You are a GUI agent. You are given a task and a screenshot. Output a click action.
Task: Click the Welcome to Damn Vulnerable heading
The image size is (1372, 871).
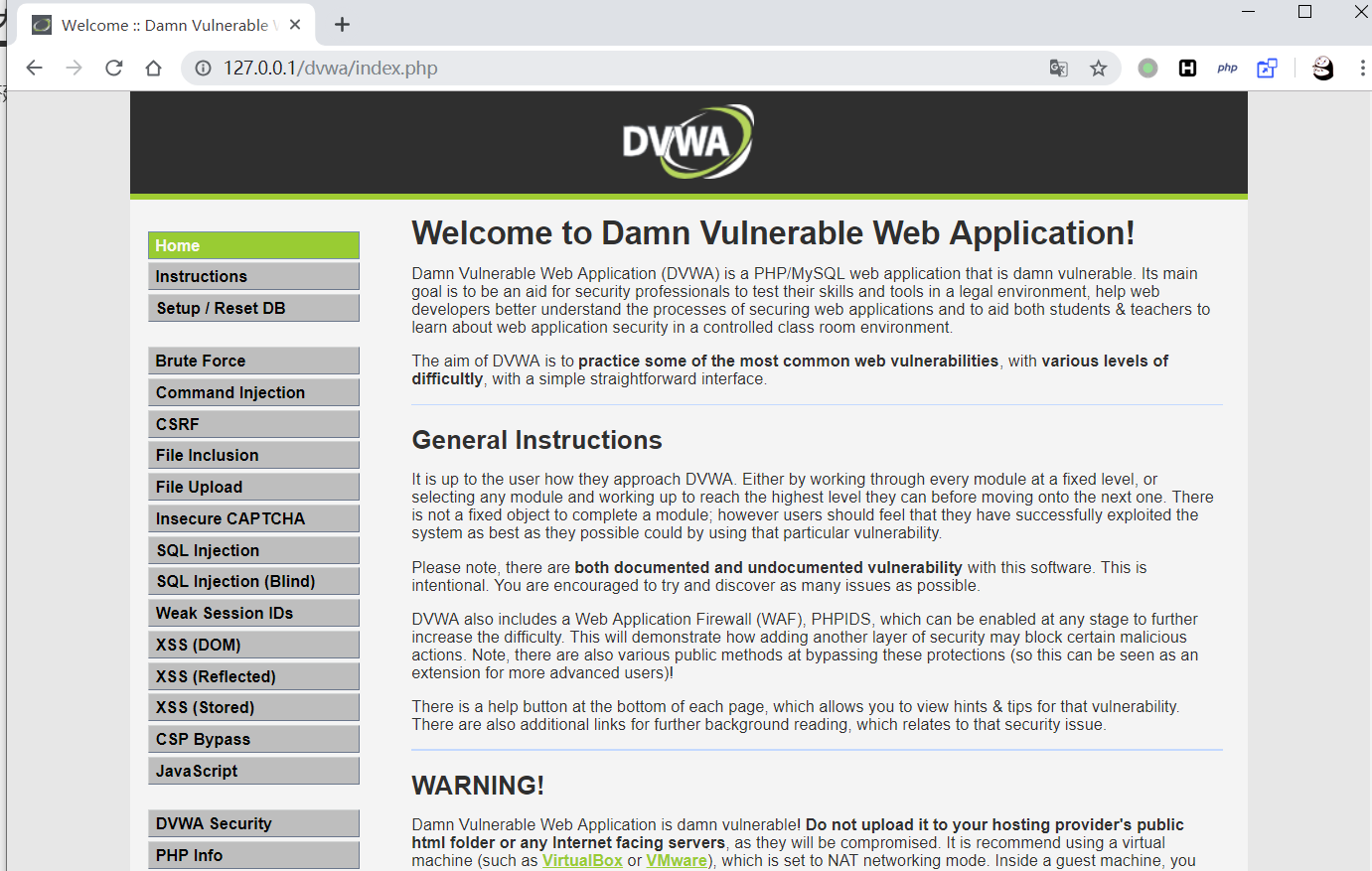coord(773,233)
